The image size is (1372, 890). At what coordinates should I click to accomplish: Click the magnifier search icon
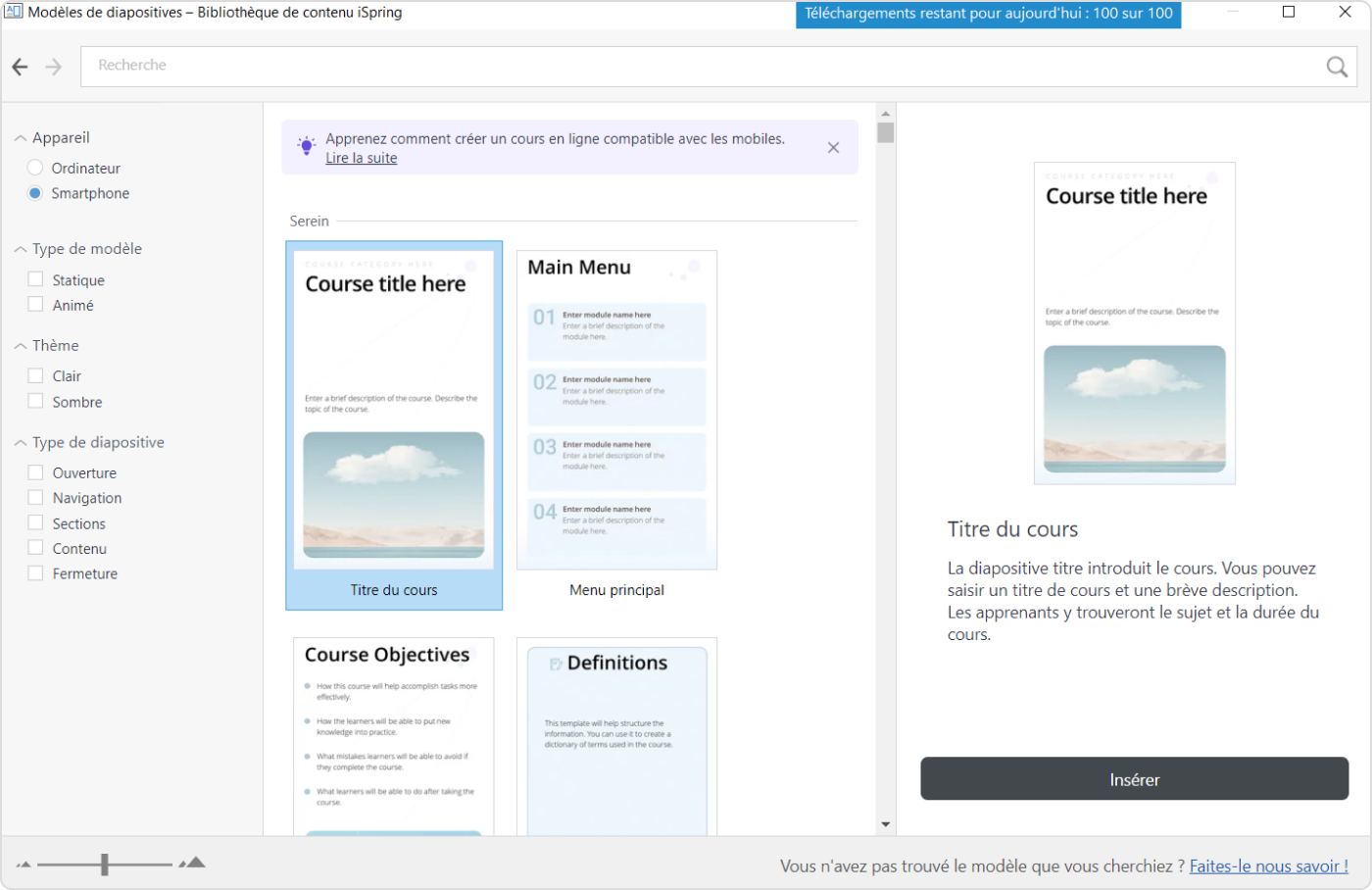coord(1337,67)
